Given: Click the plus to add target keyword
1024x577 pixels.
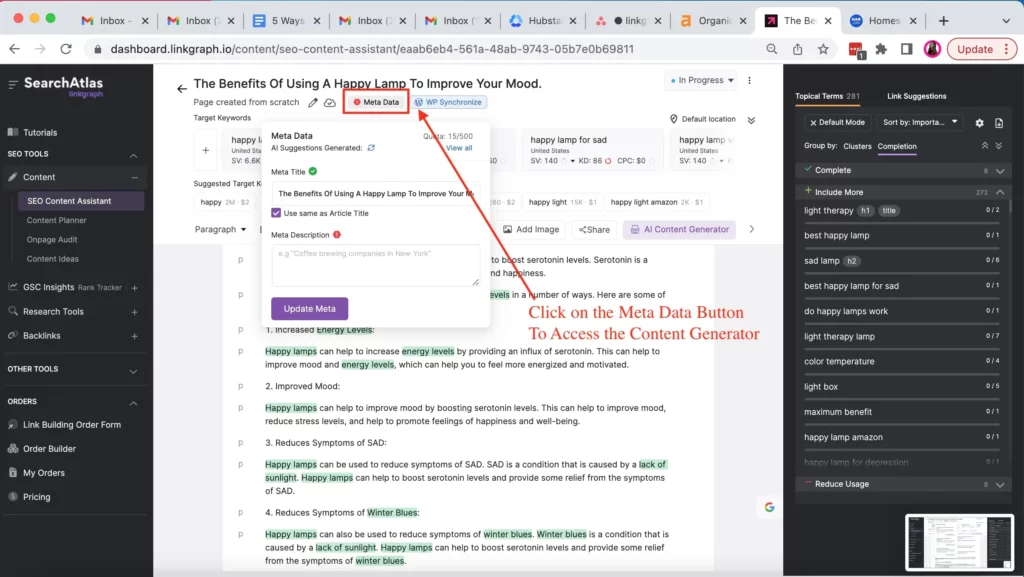Looking at the screenshot, I should [205, 150].
